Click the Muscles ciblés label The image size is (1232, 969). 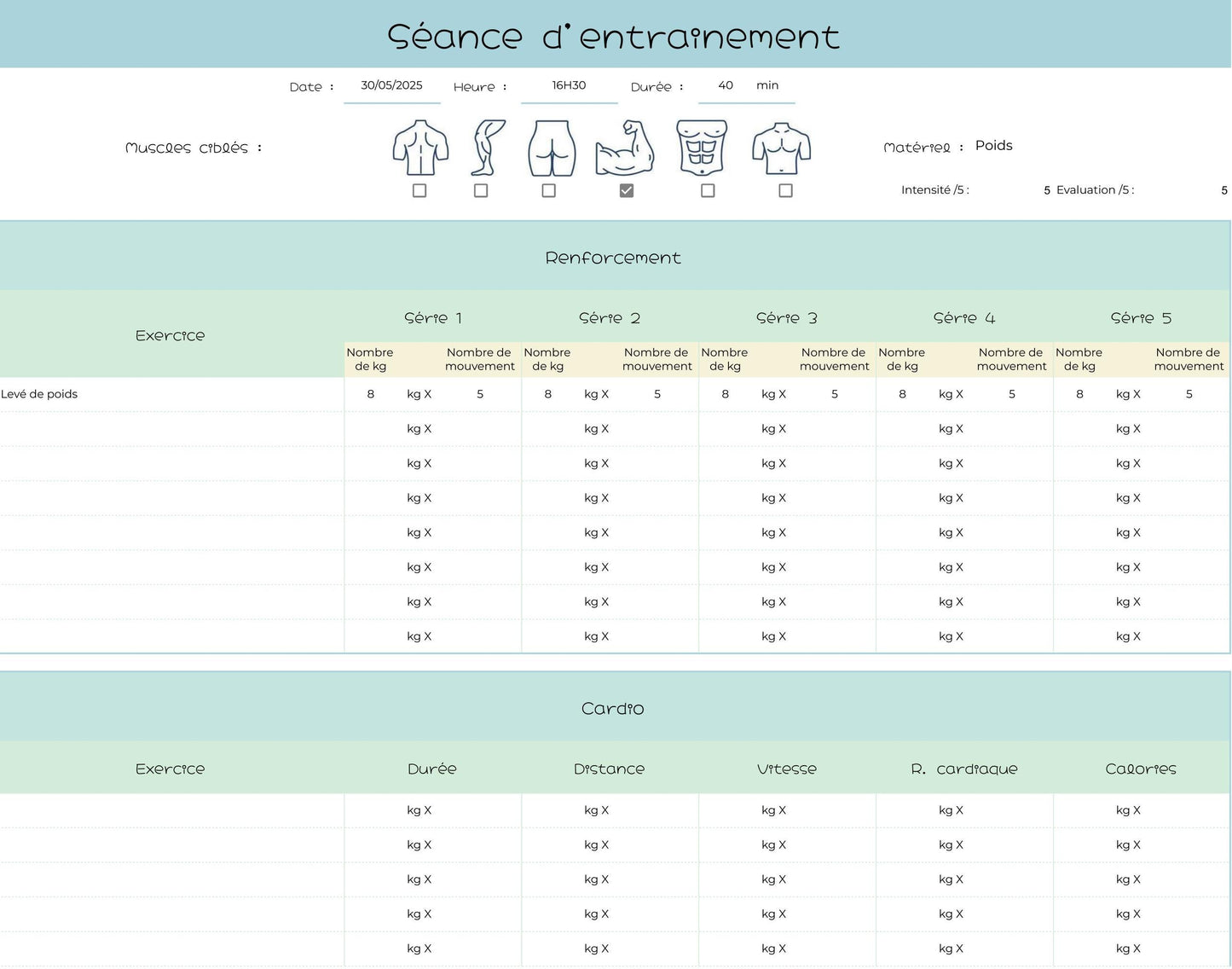point(193,147)
